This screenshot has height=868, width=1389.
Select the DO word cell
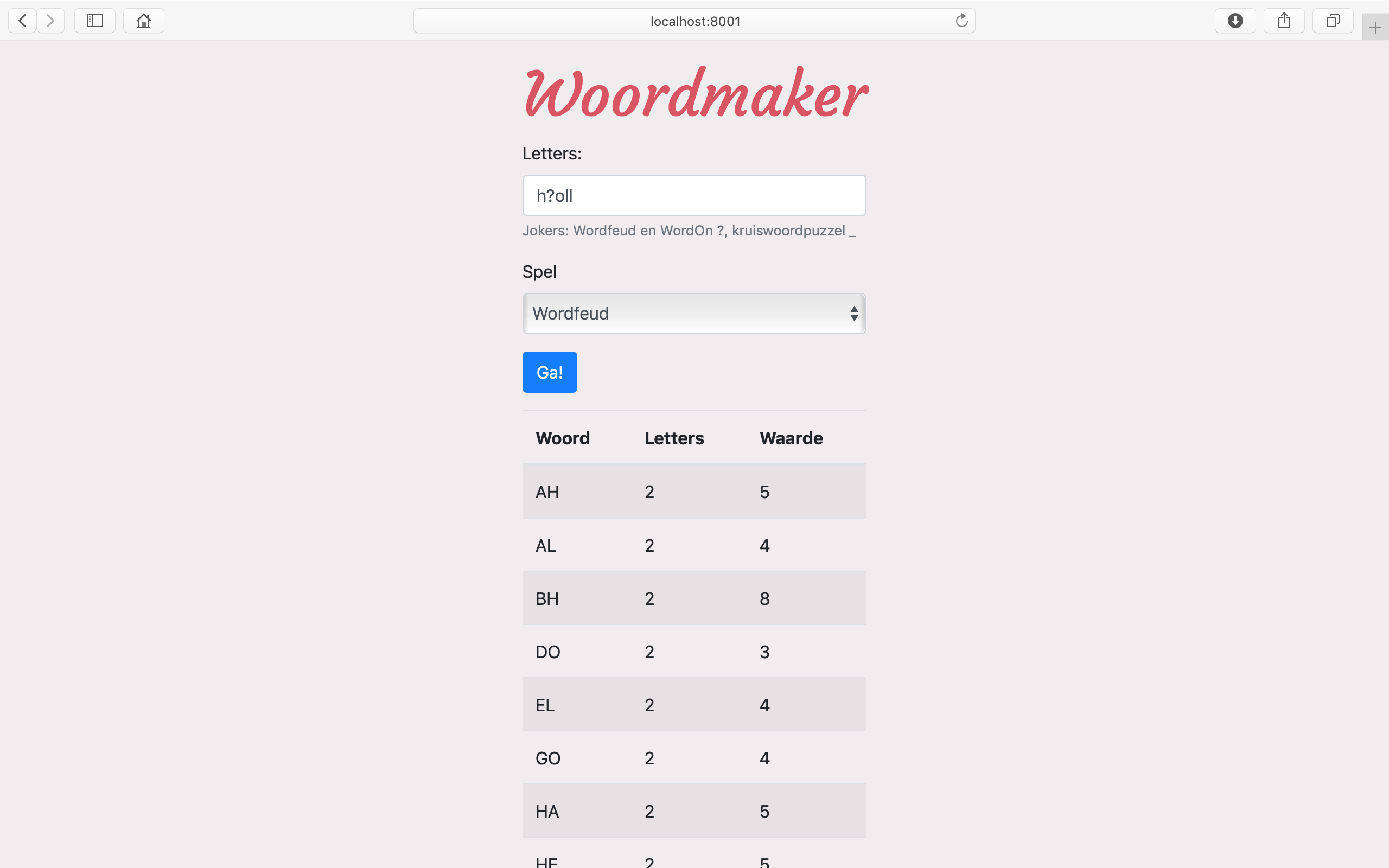pyautogui.click(x=547, y=652)
